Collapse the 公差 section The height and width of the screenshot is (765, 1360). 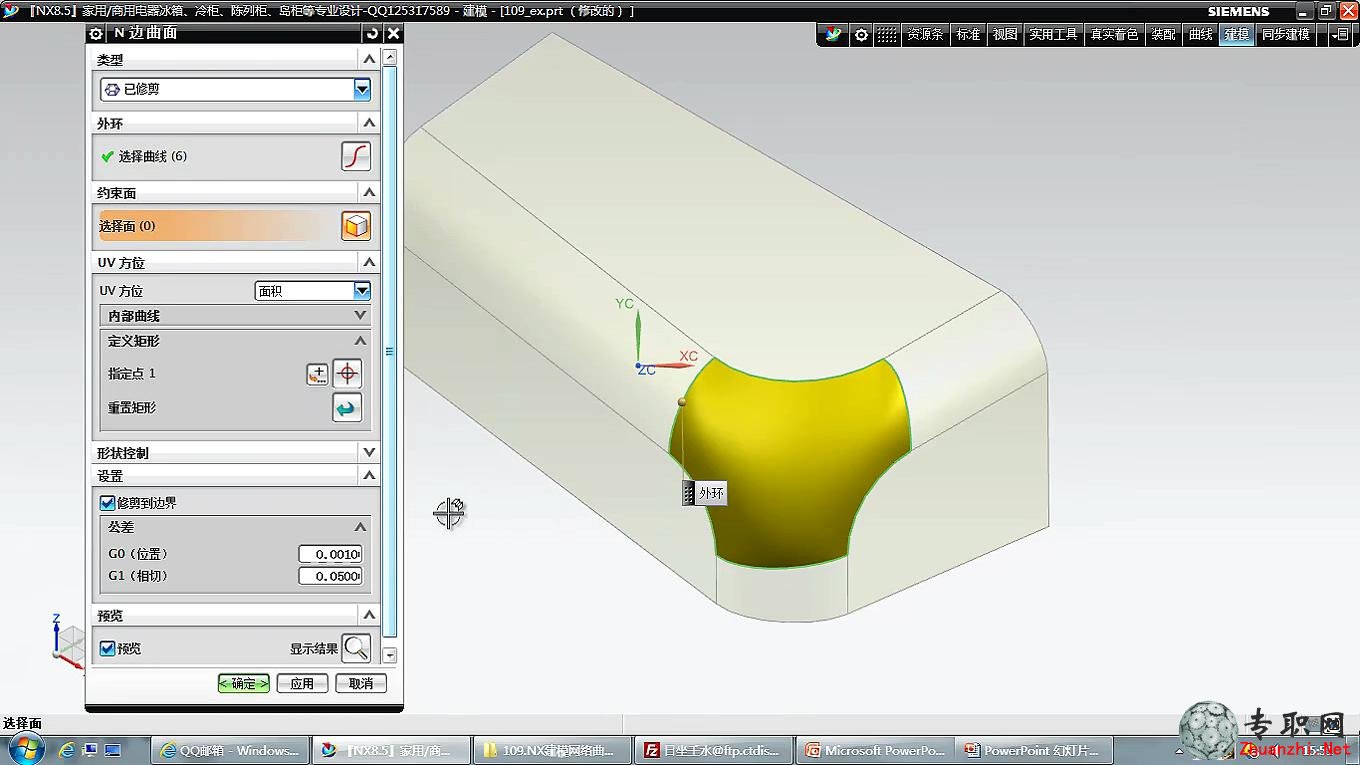tap(361, 527)
